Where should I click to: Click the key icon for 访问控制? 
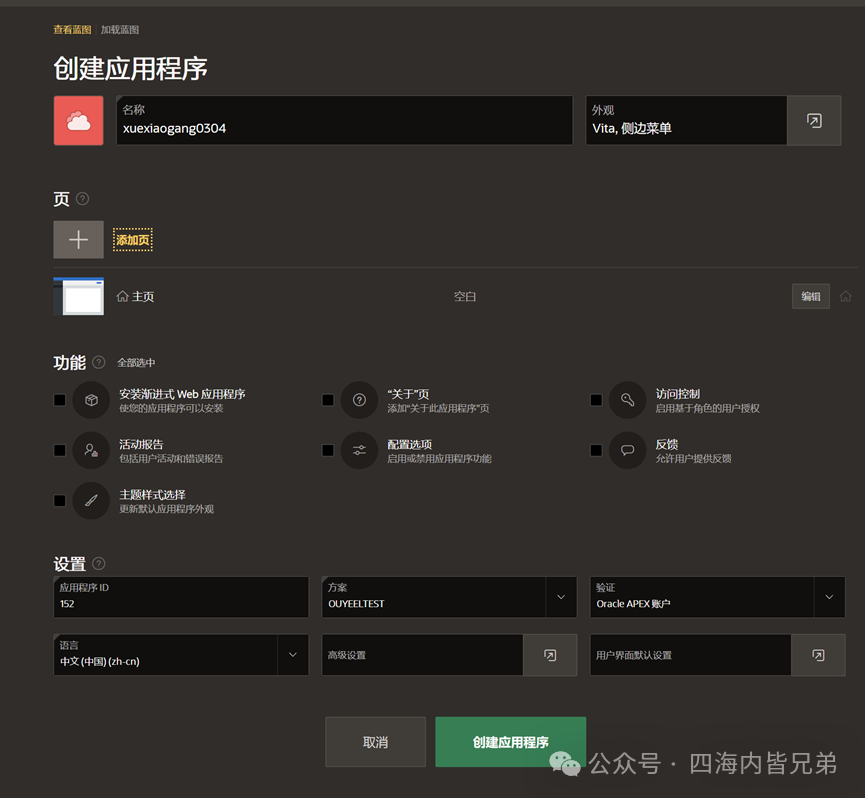627,400
